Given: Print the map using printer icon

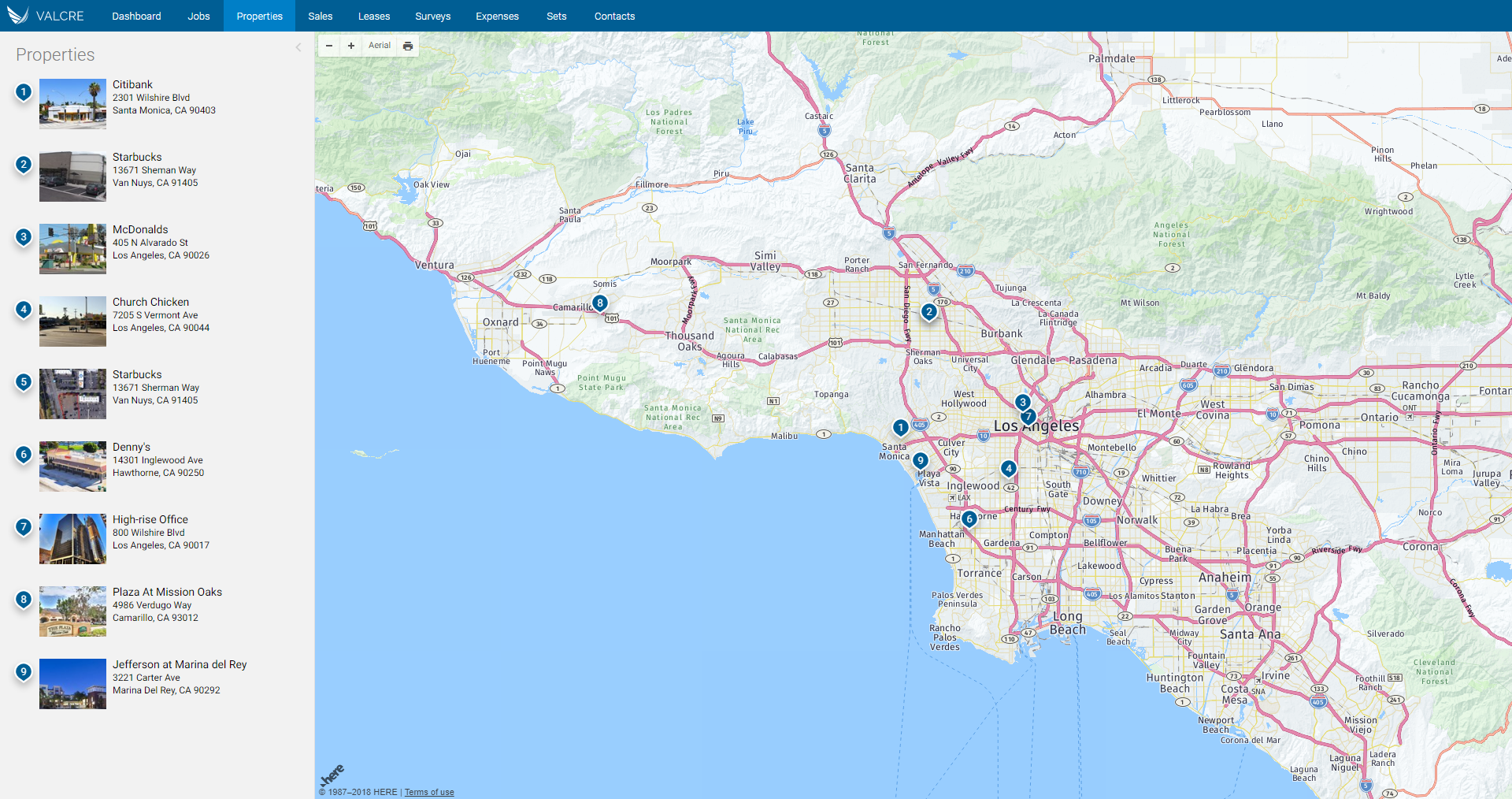Looking at the screenshot, I should 408,46.
